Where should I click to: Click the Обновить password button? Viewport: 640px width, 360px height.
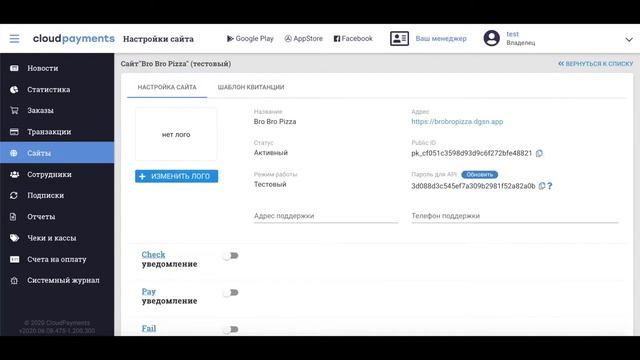pos(480,175)
